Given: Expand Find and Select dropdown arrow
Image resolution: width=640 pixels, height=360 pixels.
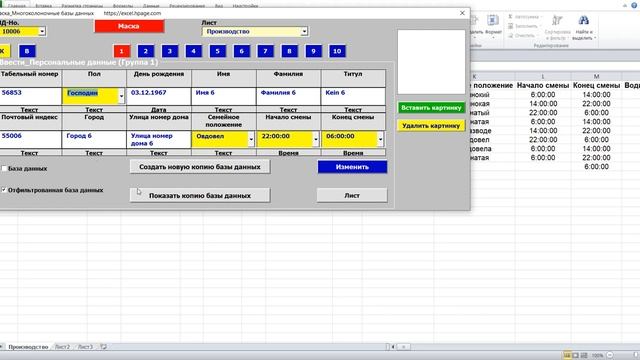Looking at the screenshot, I should 595,38.
